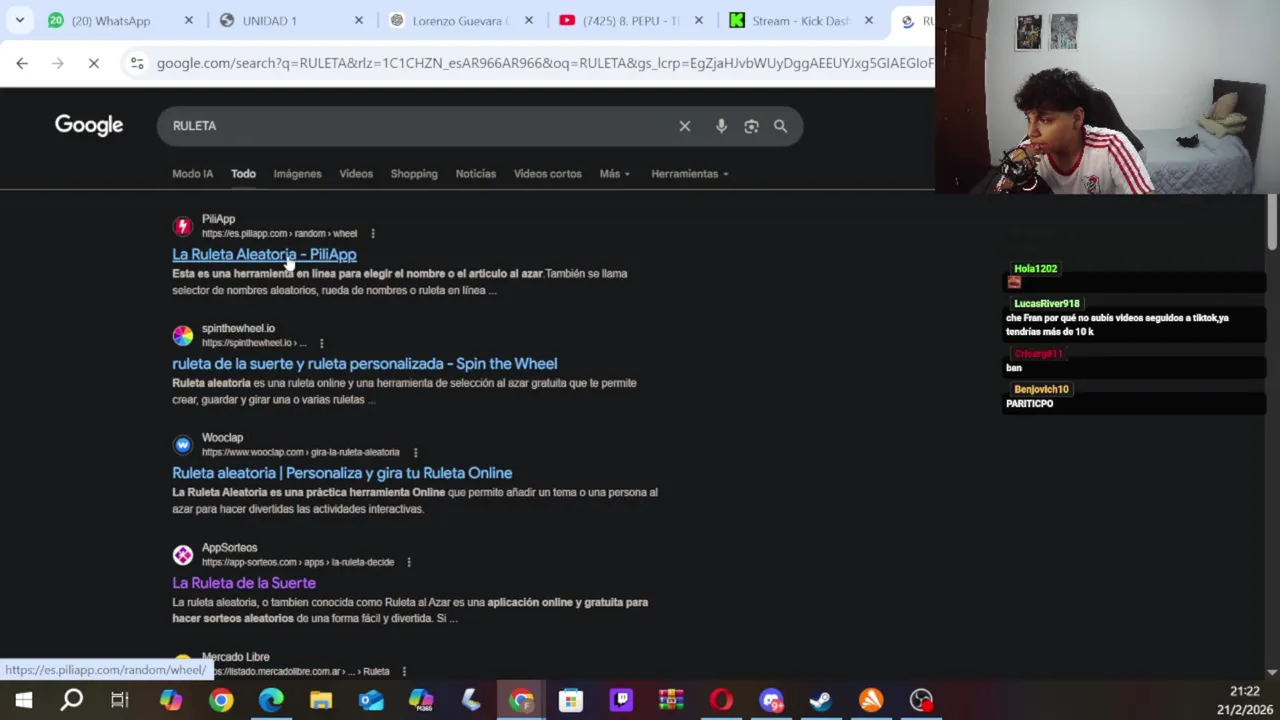Image resolution: width=1280 pixels, height=720 pixels.
Task: Open the tab search dropdown arrow
Action: [x=19, y=20]
